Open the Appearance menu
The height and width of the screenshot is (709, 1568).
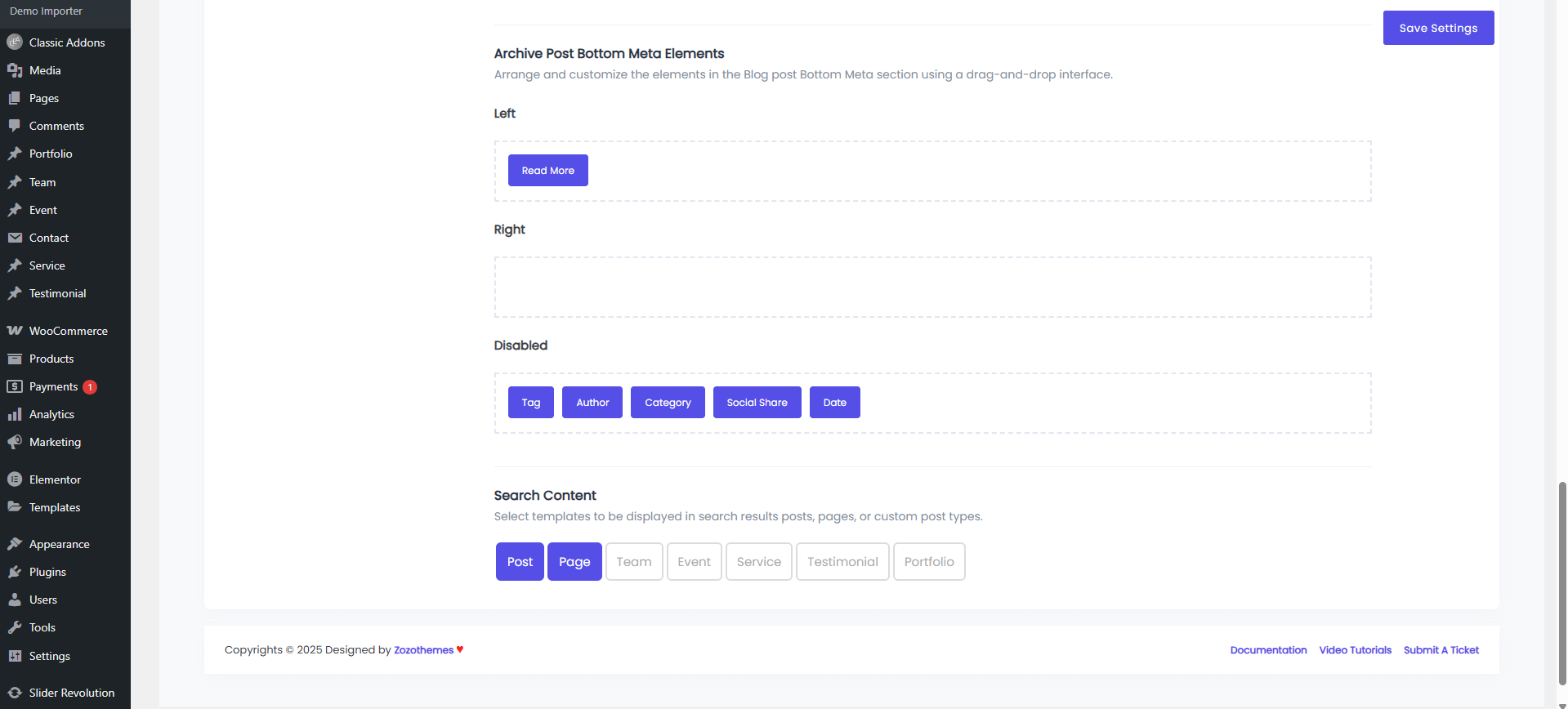59,544
